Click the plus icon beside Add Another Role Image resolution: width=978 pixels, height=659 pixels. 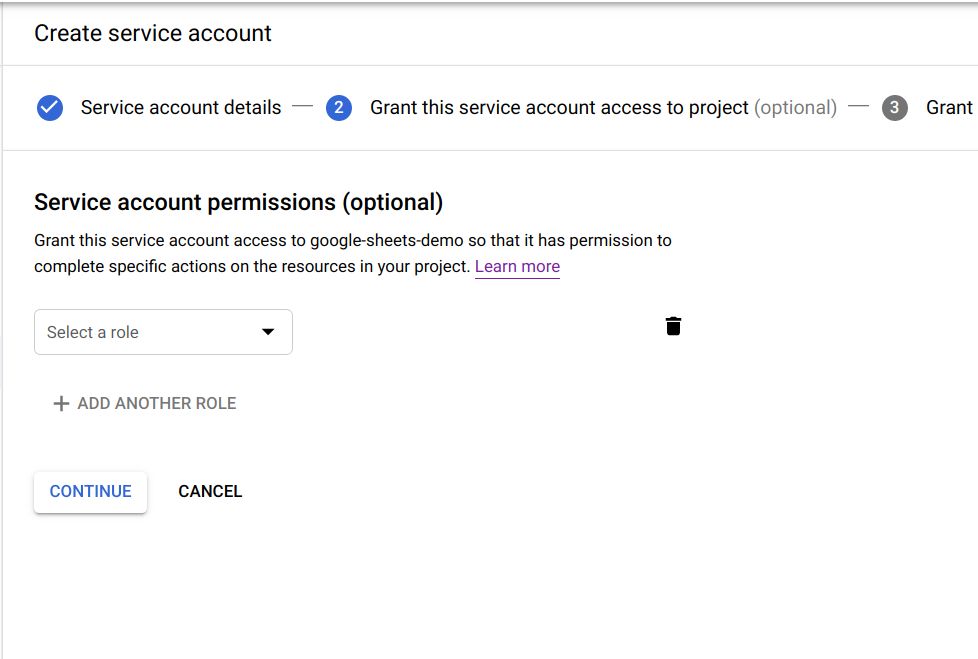pyautogui.click(x=61, y=404)
